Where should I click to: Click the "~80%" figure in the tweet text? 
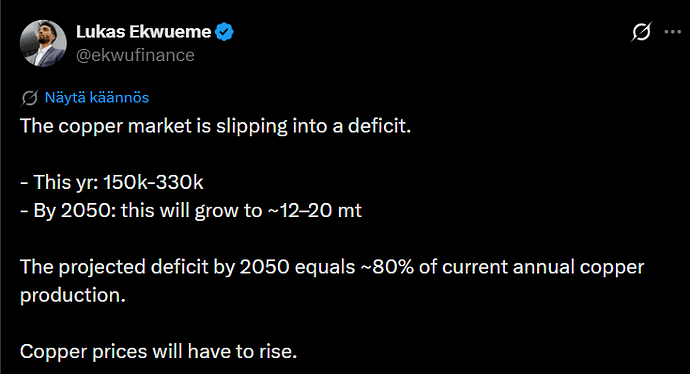pos(387,267)
